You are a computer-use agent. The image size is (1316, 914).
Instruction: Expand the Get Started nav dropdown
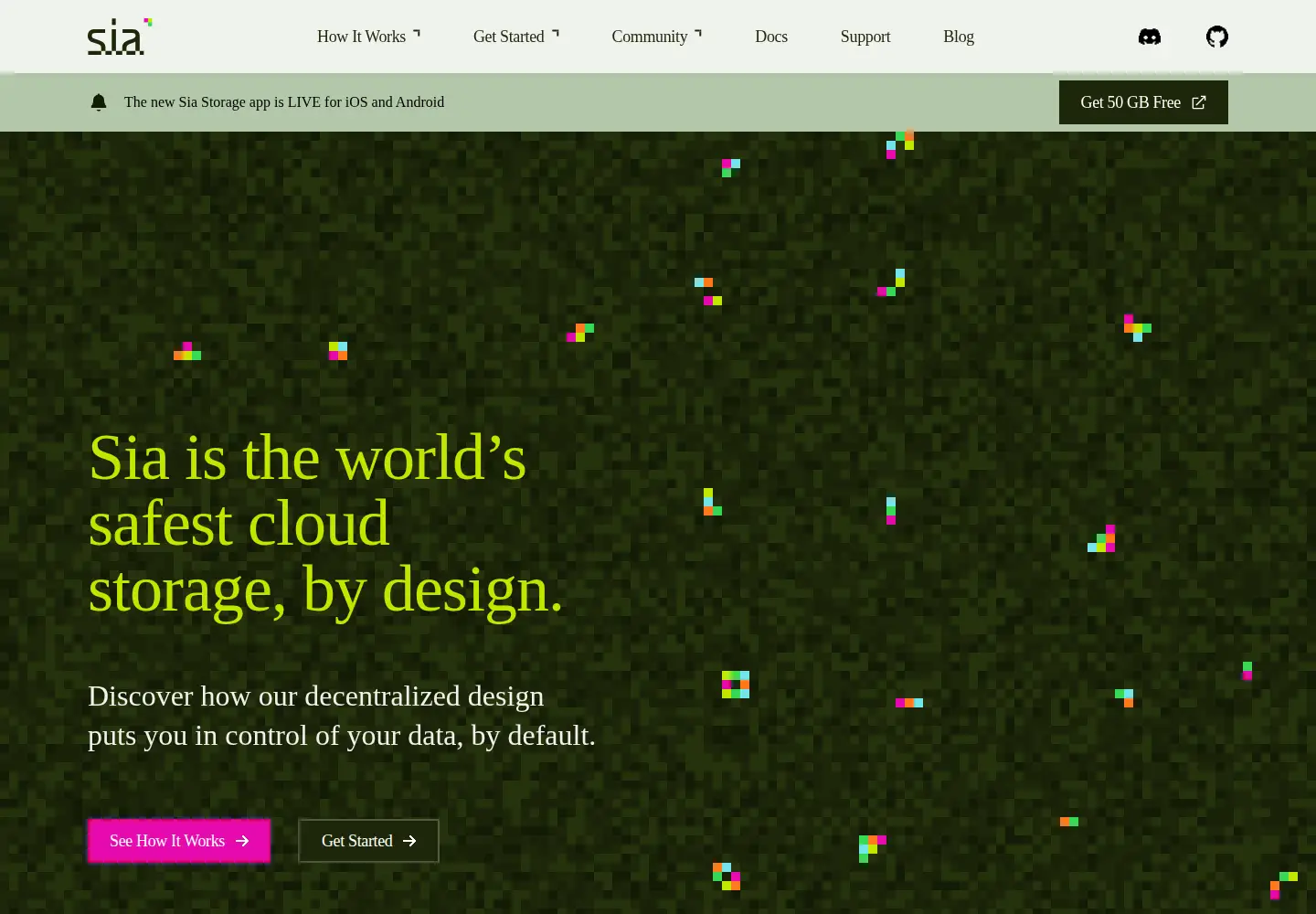[x=516, y=37]
